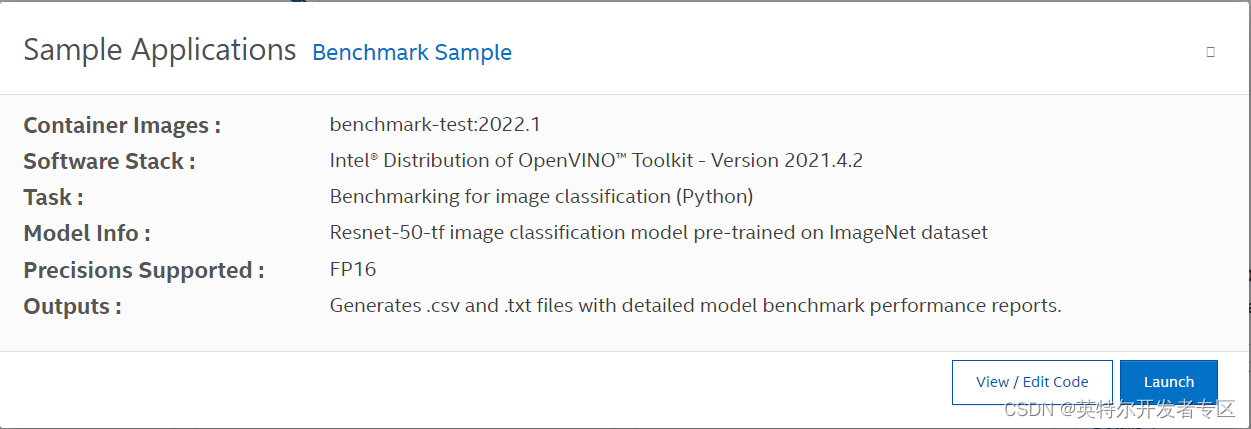Close the Sample Applications dialog

pos(1210,52)
